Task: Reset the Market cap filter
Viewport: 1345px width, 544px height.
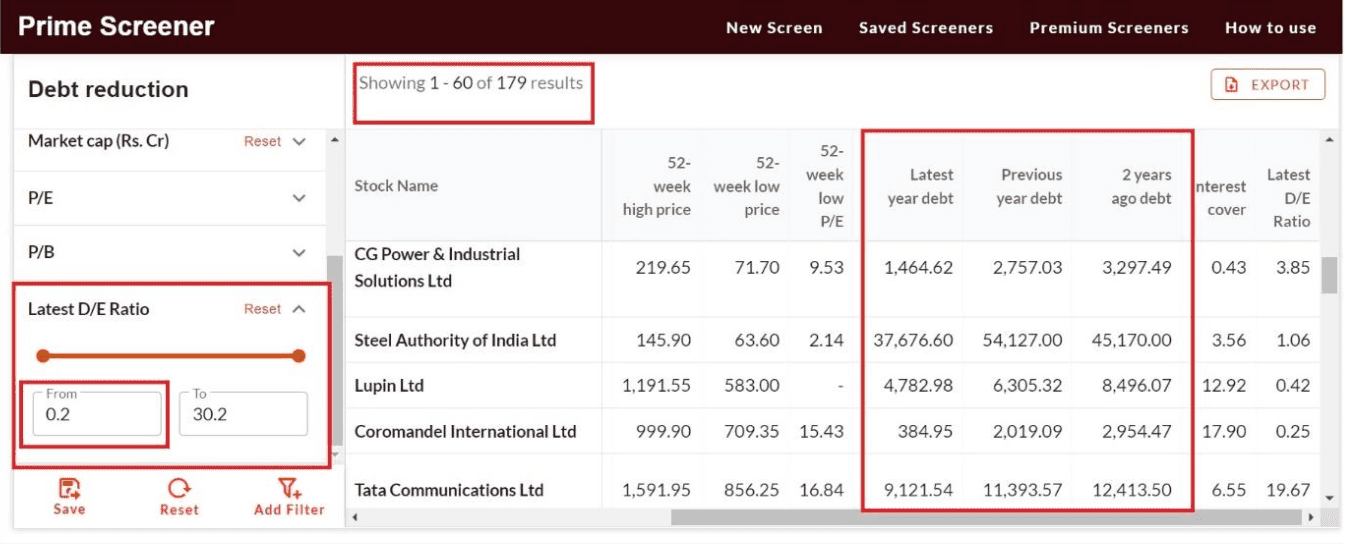Action: [262, 142]
